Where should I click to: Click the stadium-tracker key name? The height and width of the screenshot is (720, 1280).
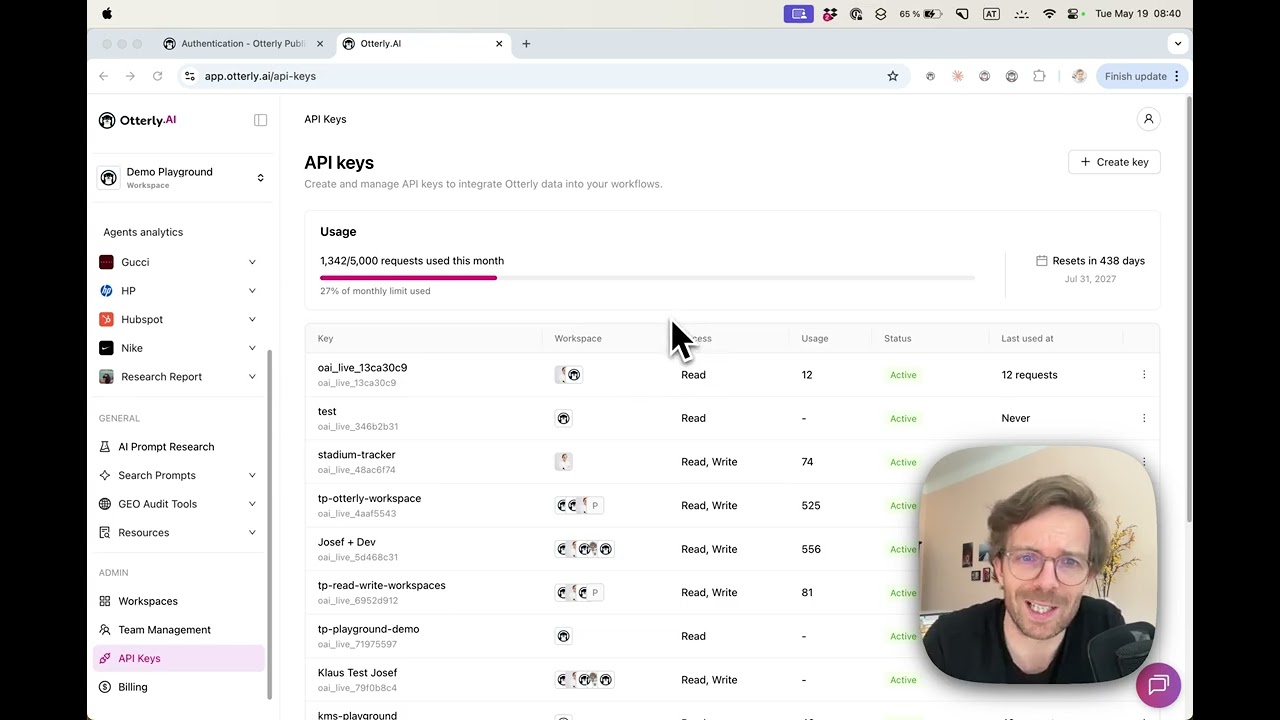coord(357,455)
